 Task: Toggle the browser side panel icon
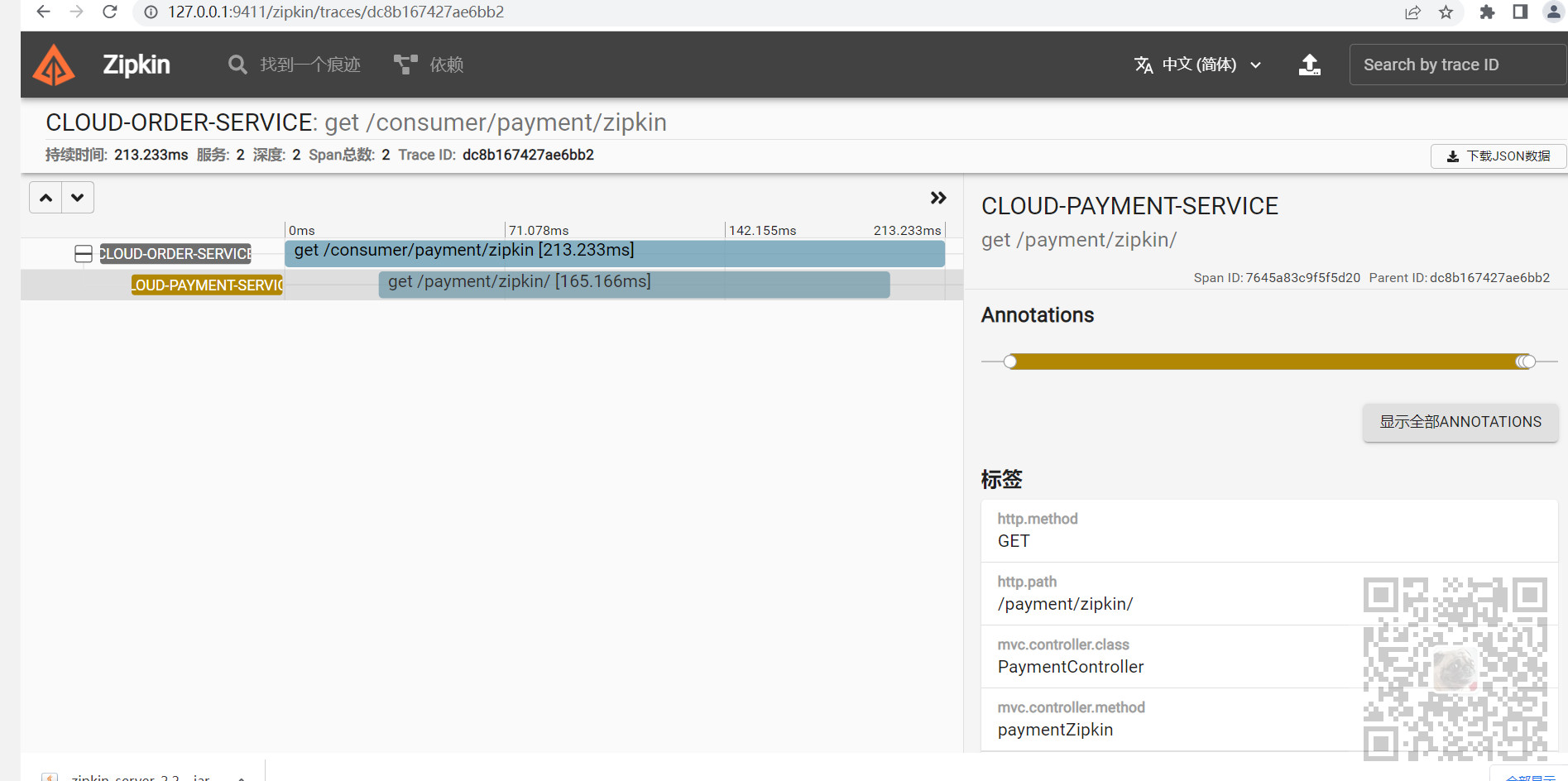coord(1520,12)
